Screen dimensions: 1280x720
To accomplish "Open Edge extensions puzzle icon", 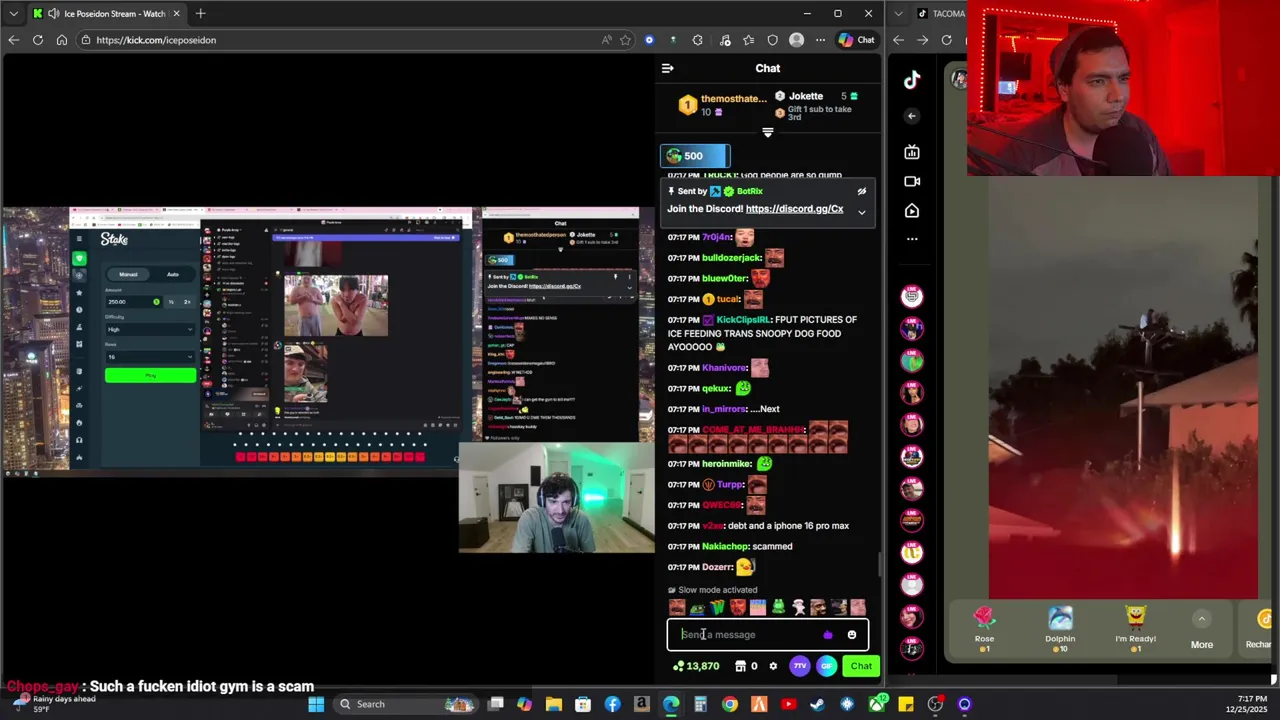I will point(697,40).
